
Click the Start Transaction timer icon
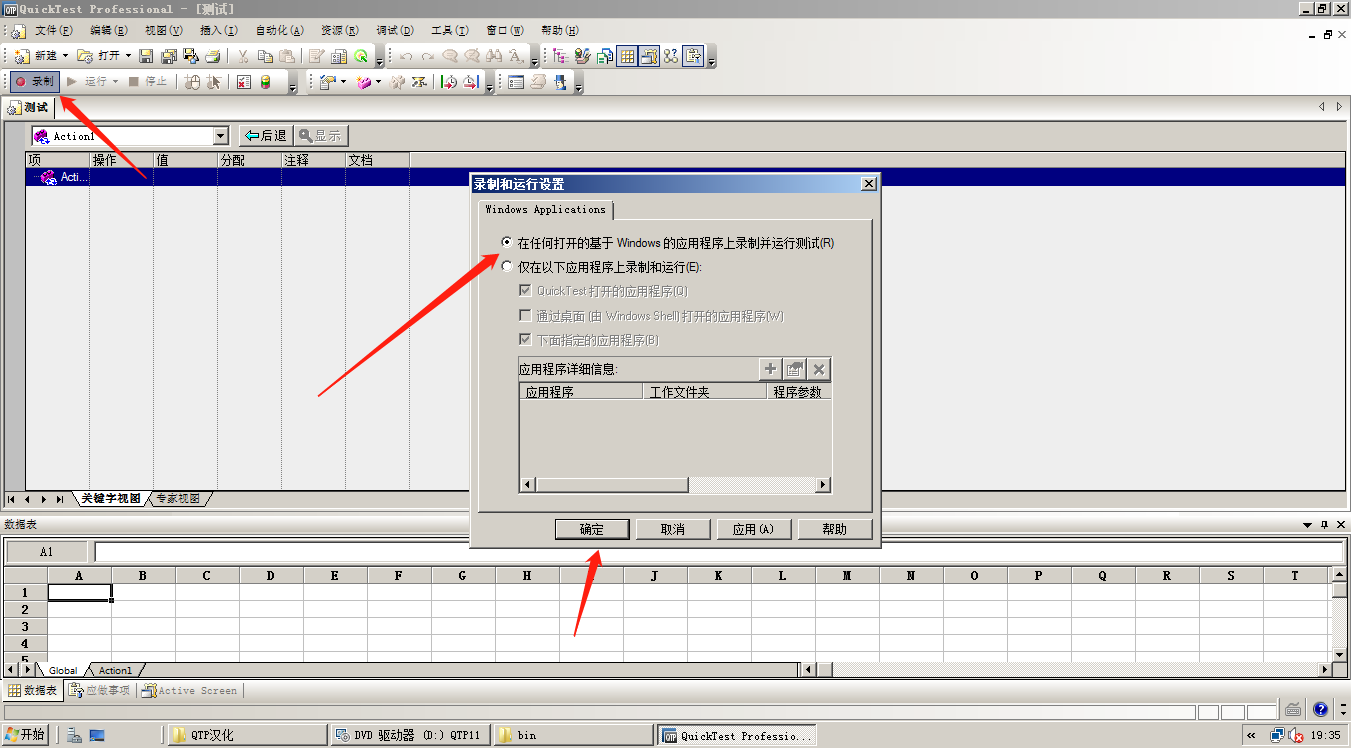449,81
